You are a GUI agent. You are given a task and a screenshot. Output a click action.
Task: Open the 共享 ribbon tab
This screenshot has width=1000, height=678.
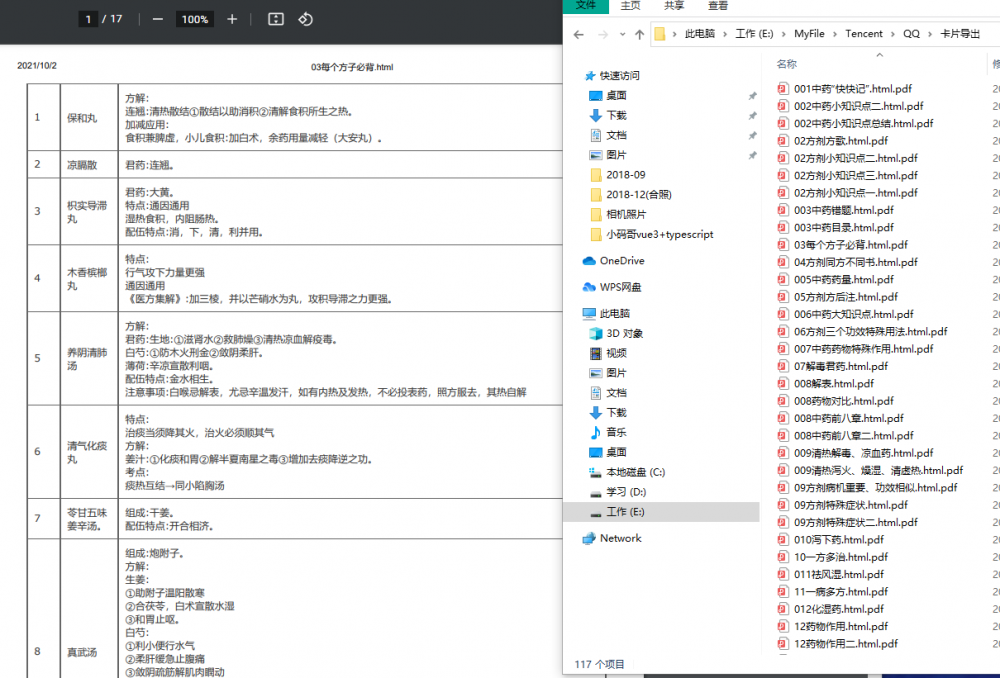point(674,6)
